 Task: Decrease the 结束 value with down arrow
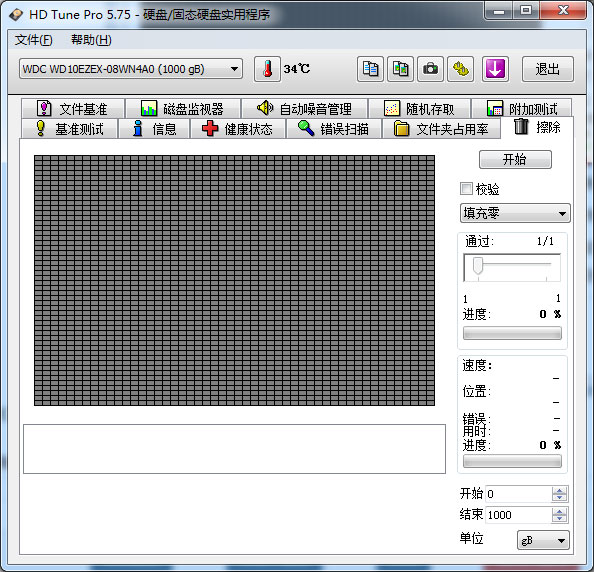pos(560,519)
